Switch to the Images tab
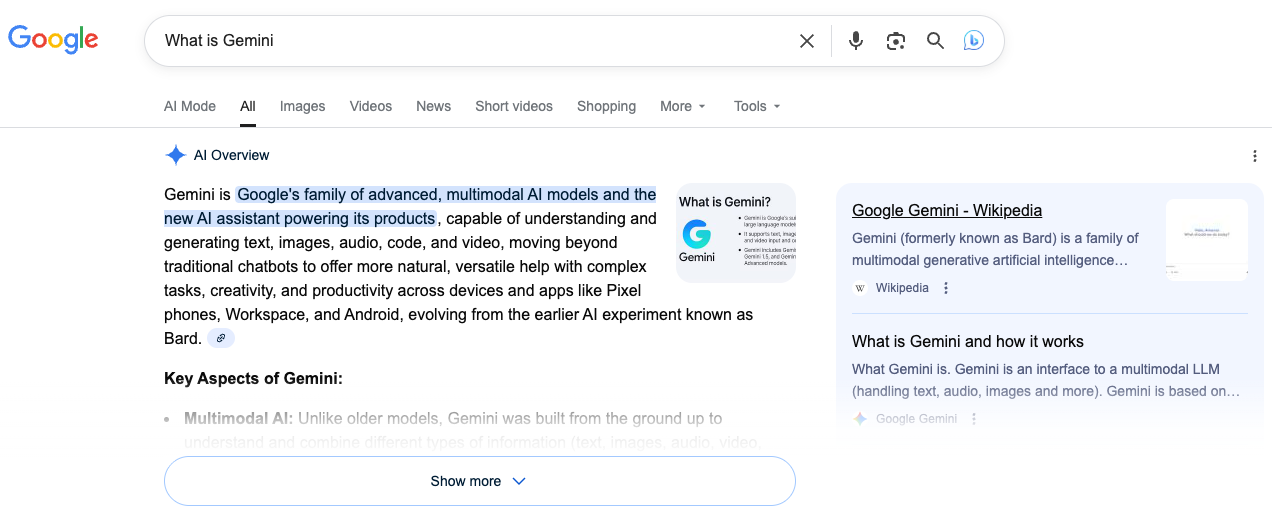 point(302,106)
